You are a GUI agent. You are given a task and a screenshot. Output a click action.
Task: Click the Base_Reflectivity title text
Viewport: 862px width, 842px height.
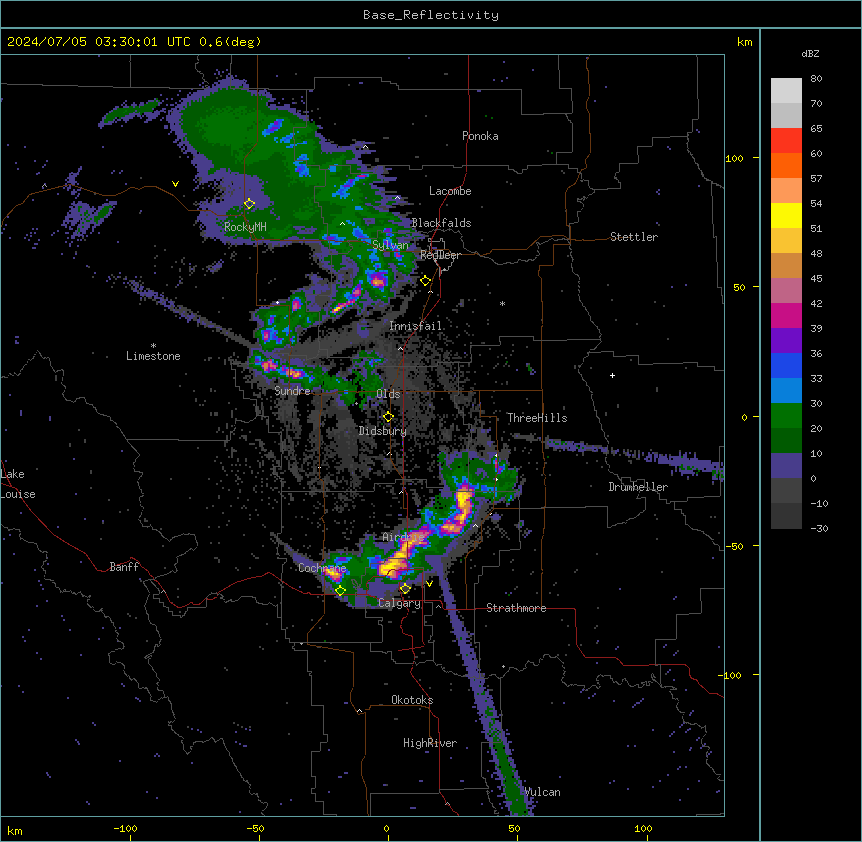[430, 15]
